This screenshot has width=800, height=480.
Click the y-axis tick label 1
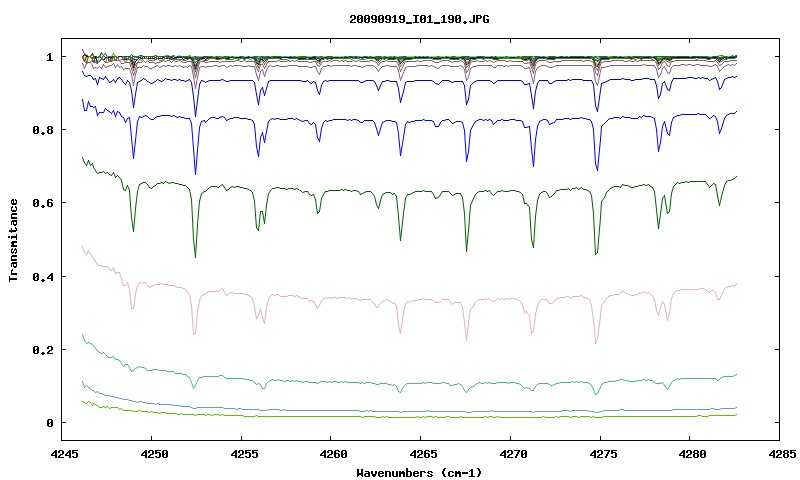coord(49,57)
